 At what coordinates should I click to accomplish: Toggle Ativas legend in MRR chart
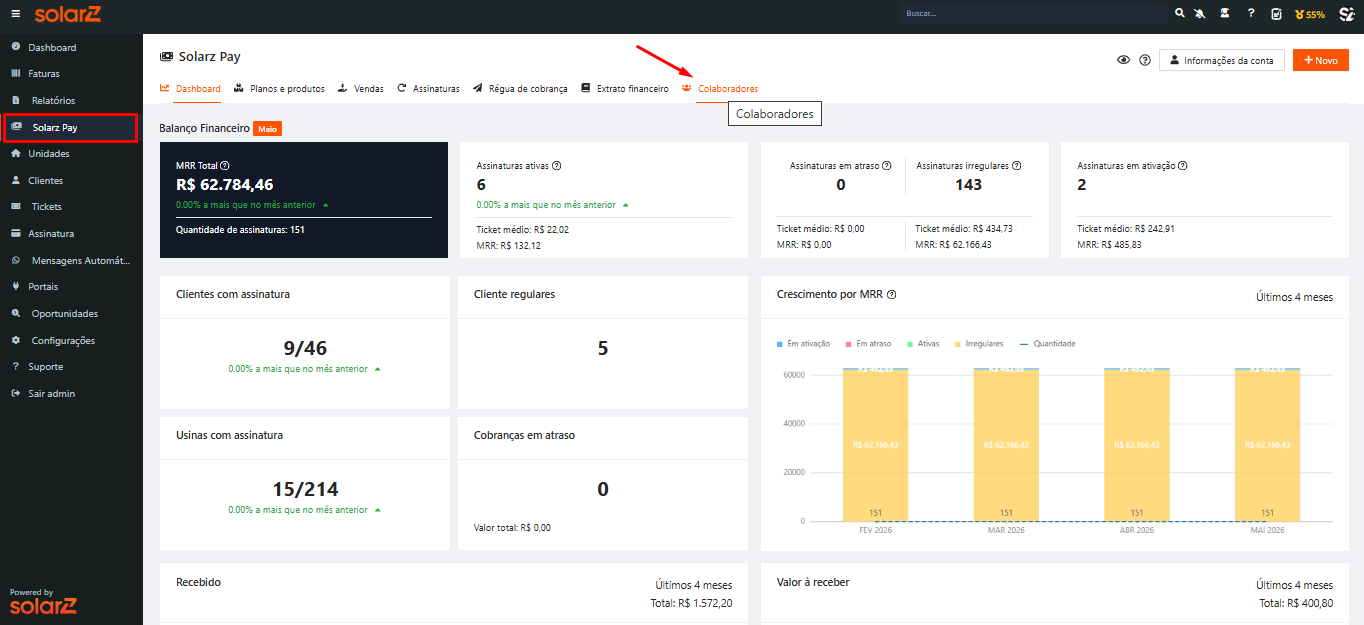[x=923, y=344]
